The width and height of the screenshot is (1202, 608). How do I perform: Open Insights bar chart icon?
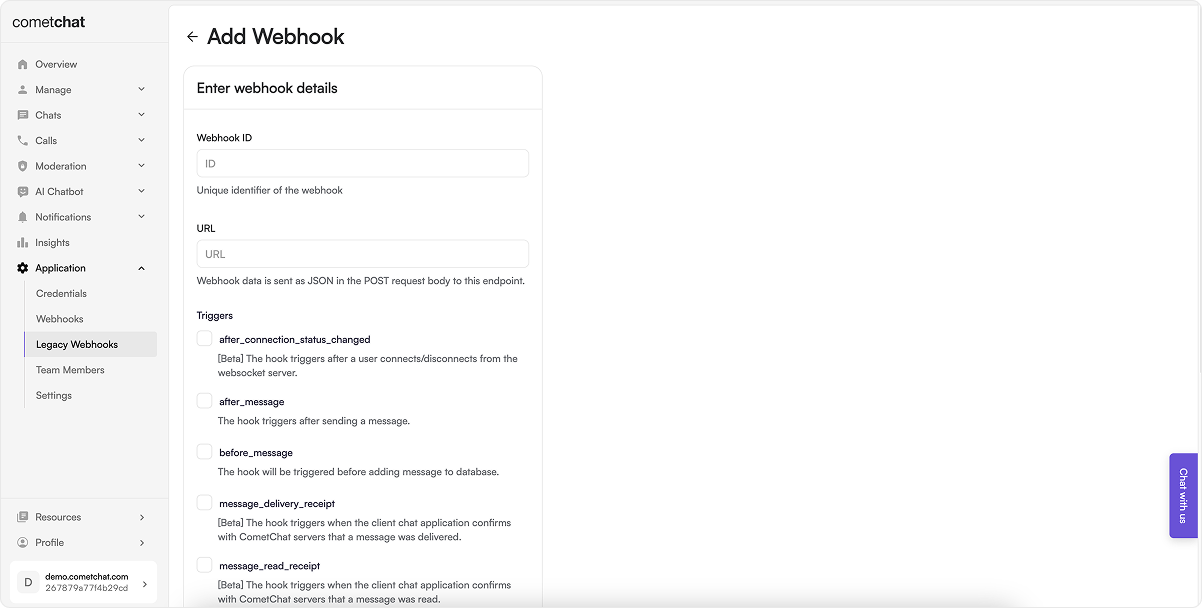(x=23, y=242)
